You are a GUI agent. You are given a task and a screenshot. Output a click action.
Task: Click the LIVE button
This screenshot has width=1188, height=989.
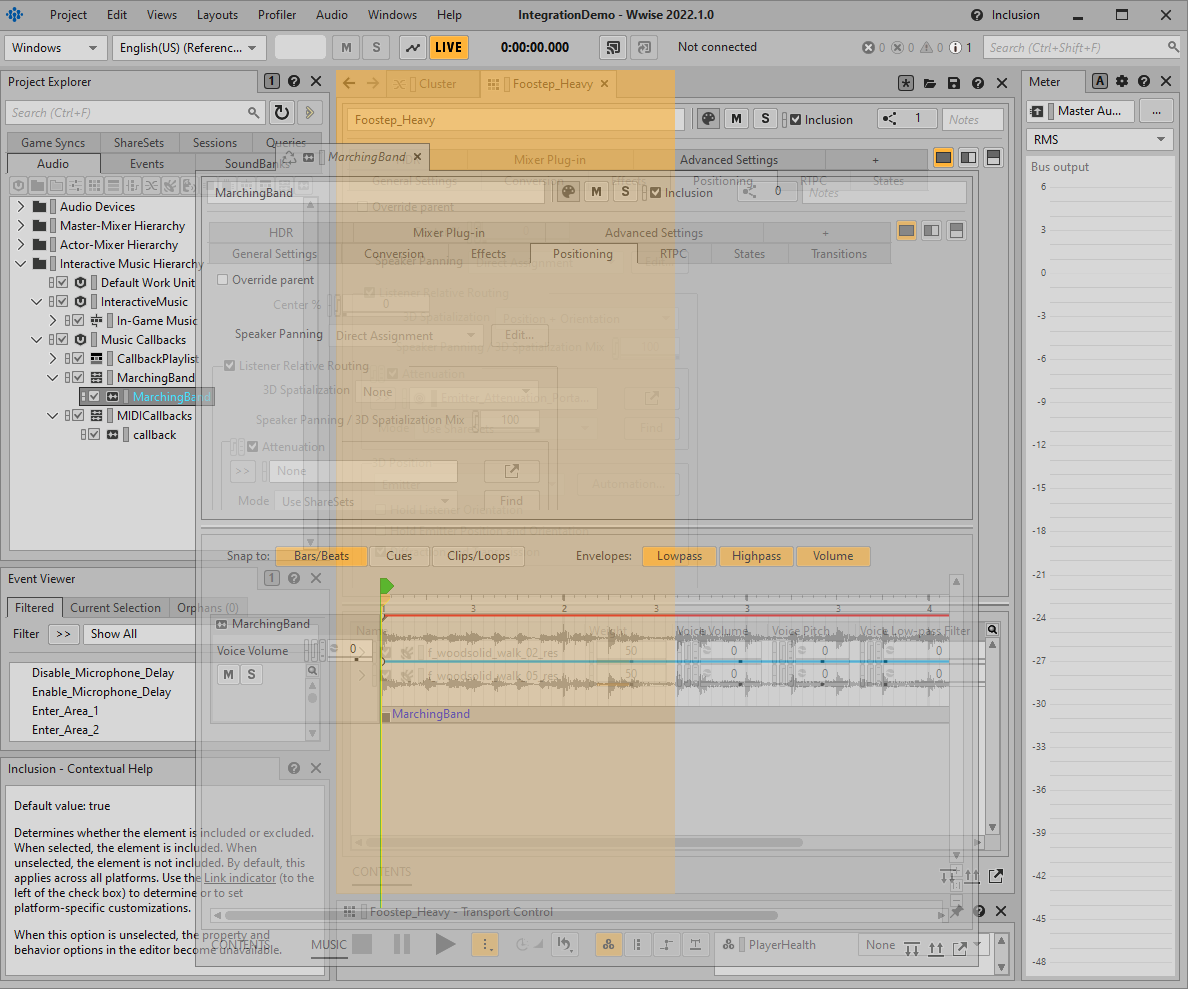pyautogui.click(x=449, y=48)
